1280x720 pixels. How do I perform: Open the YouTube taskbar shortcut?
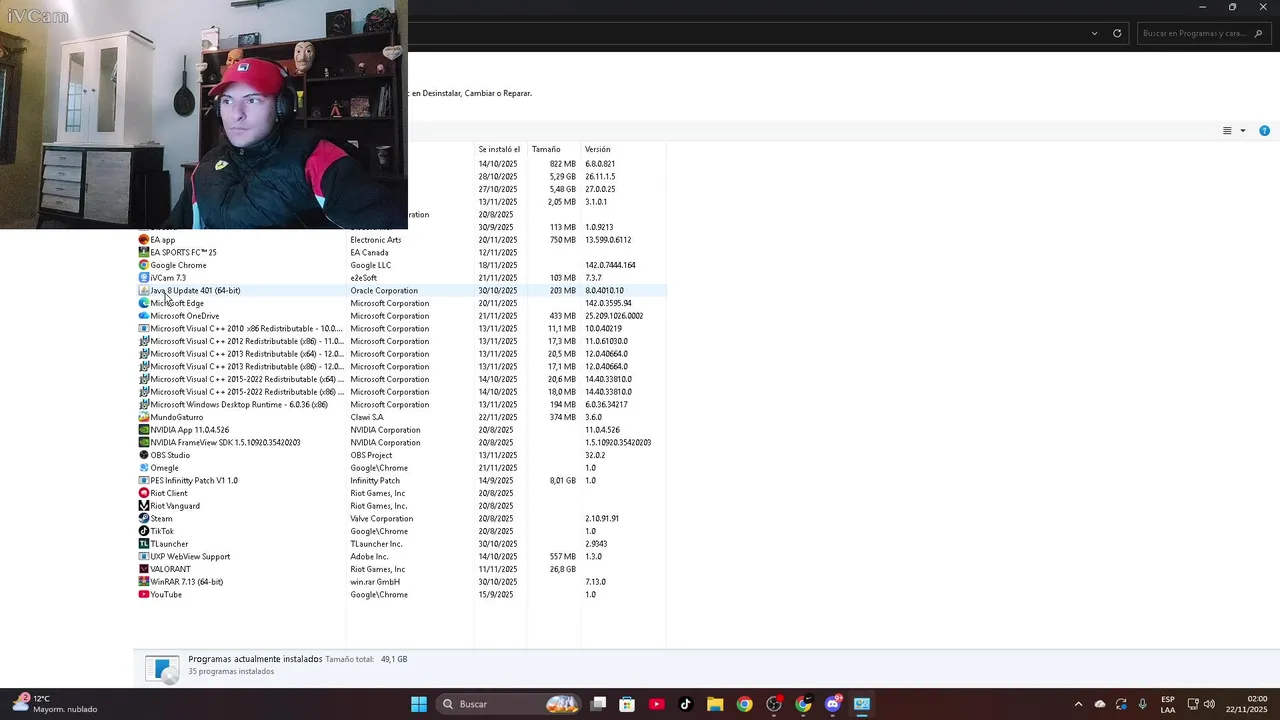(656, 704)
